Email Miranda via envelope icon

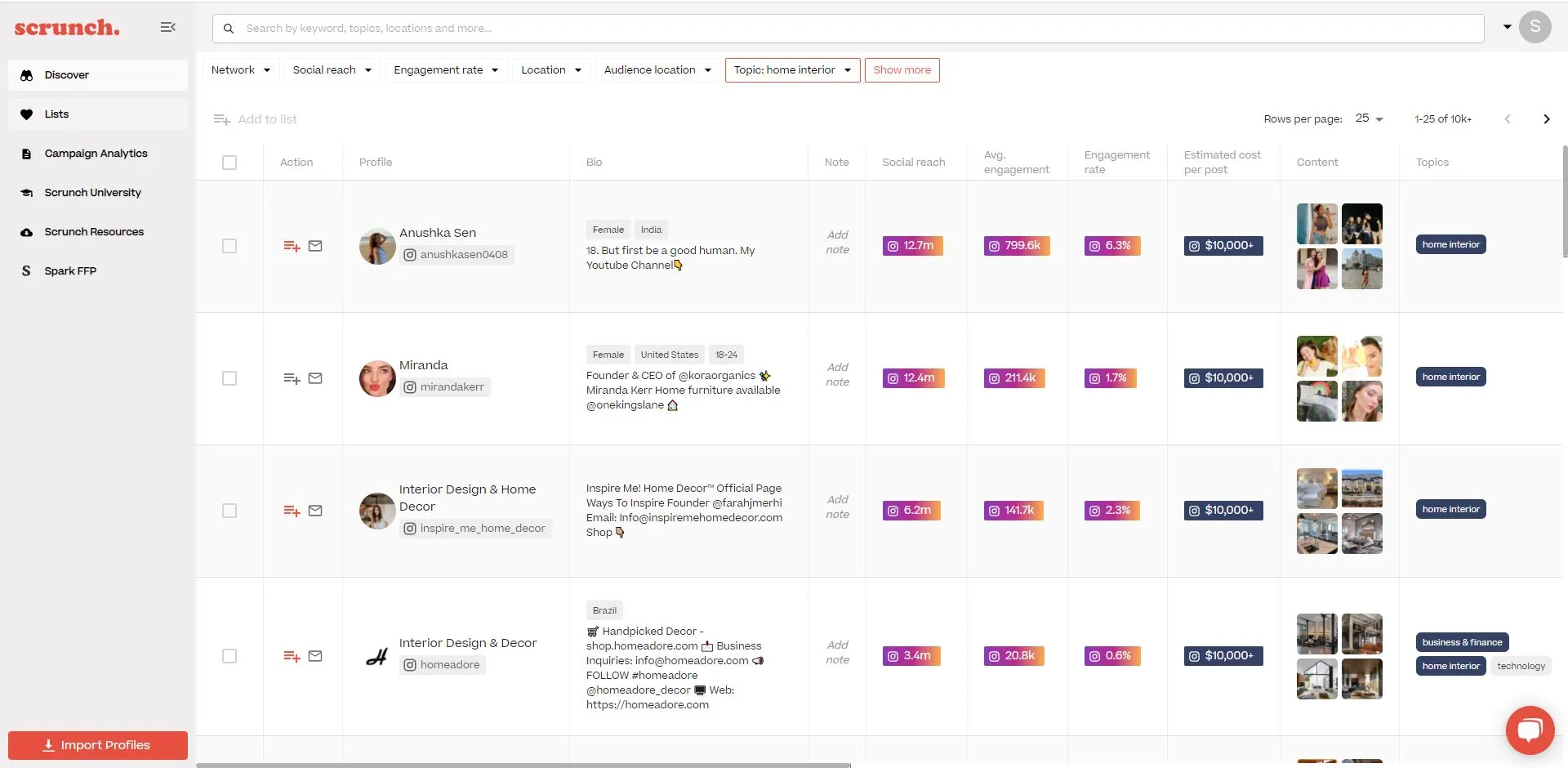point(315,378)
